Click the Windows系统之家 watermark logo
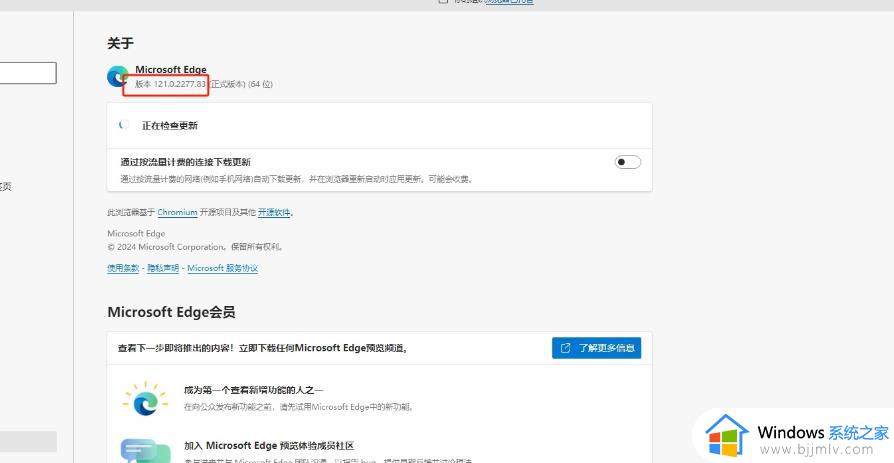The height and width of the screenshot is (463, 894). [728, 438]
